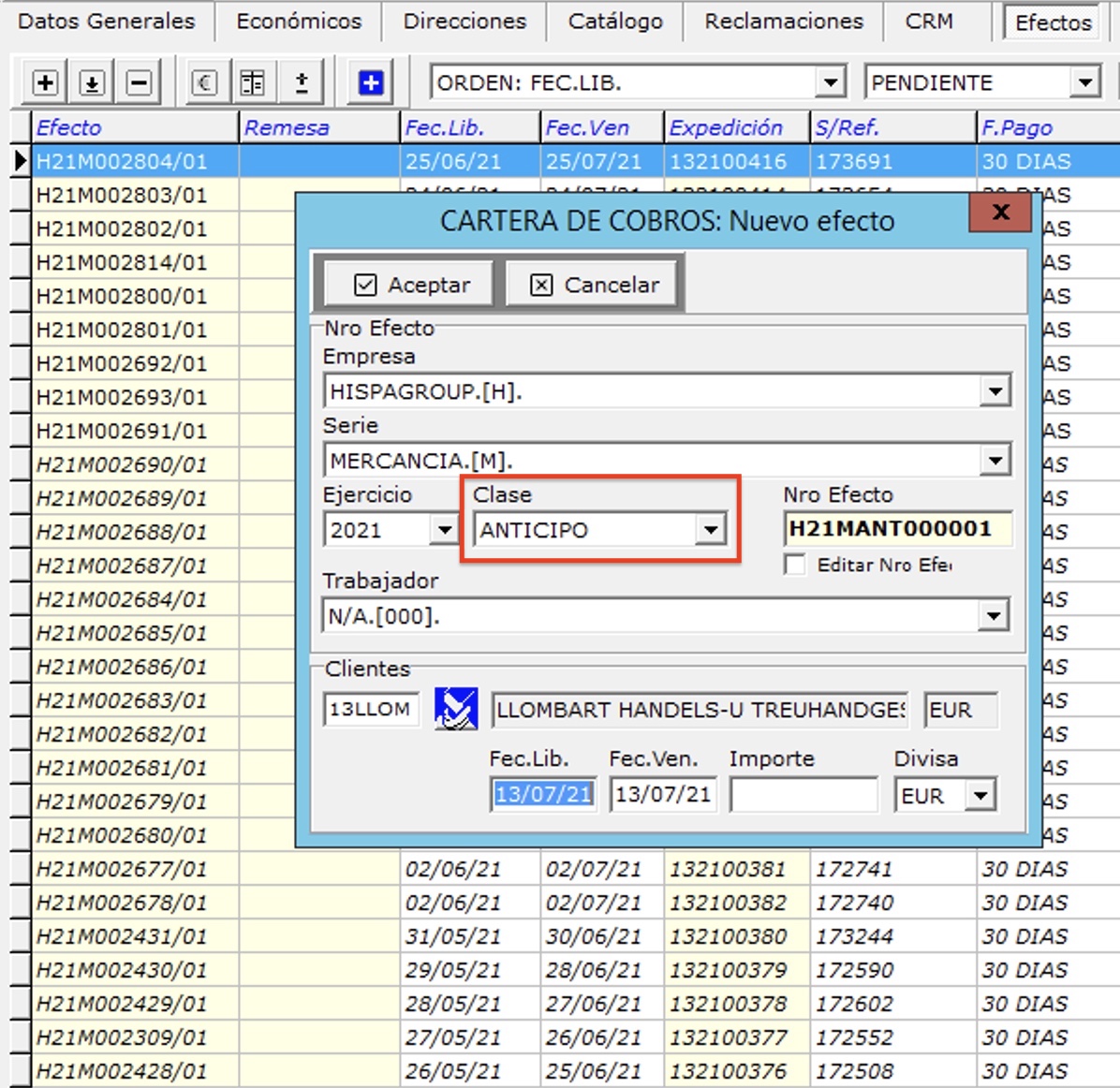Click the minus (remove) toolbar icon

click(x=140, y=83)
